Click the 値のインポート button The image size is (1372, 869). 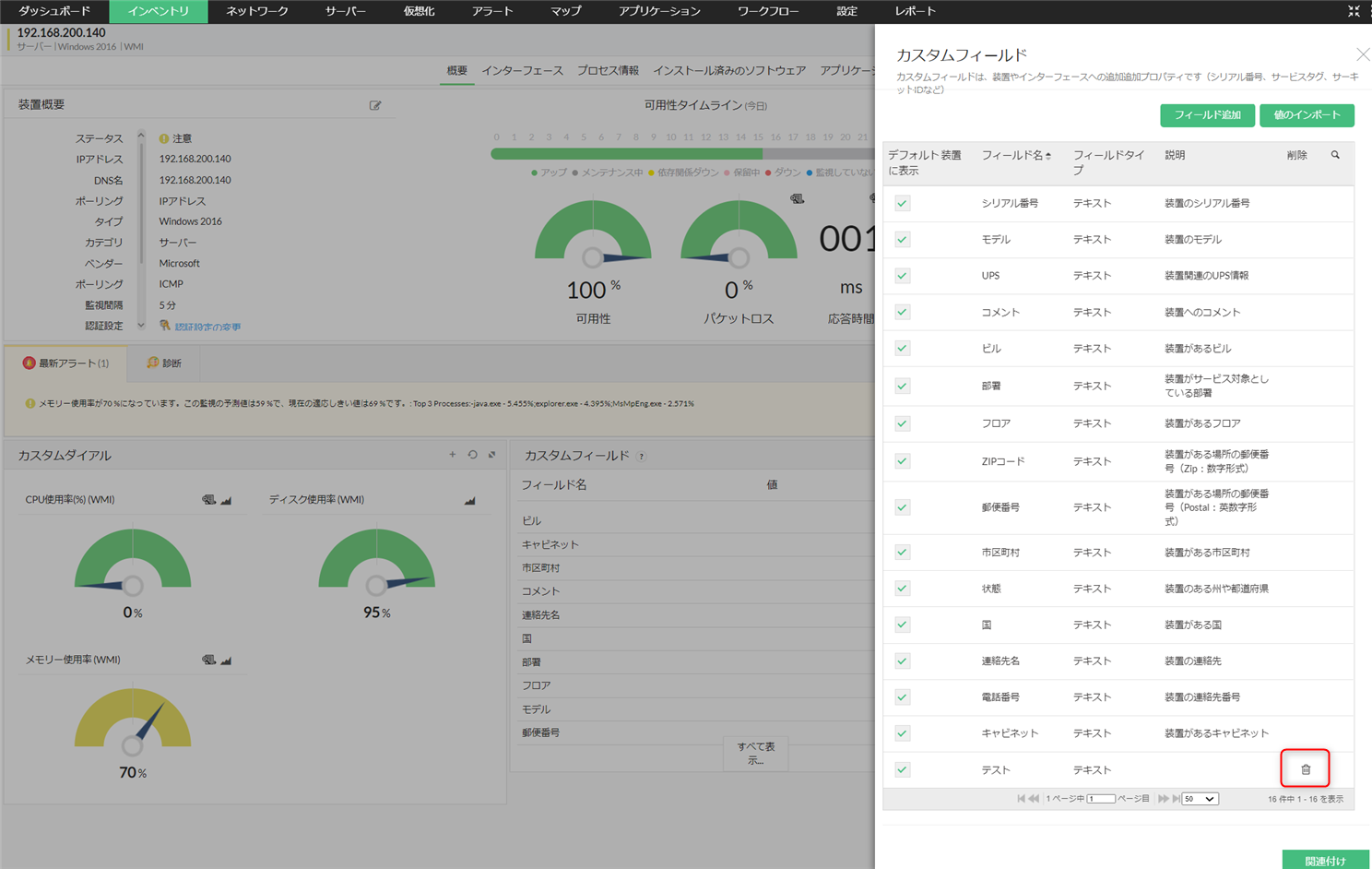(1307, 115)
